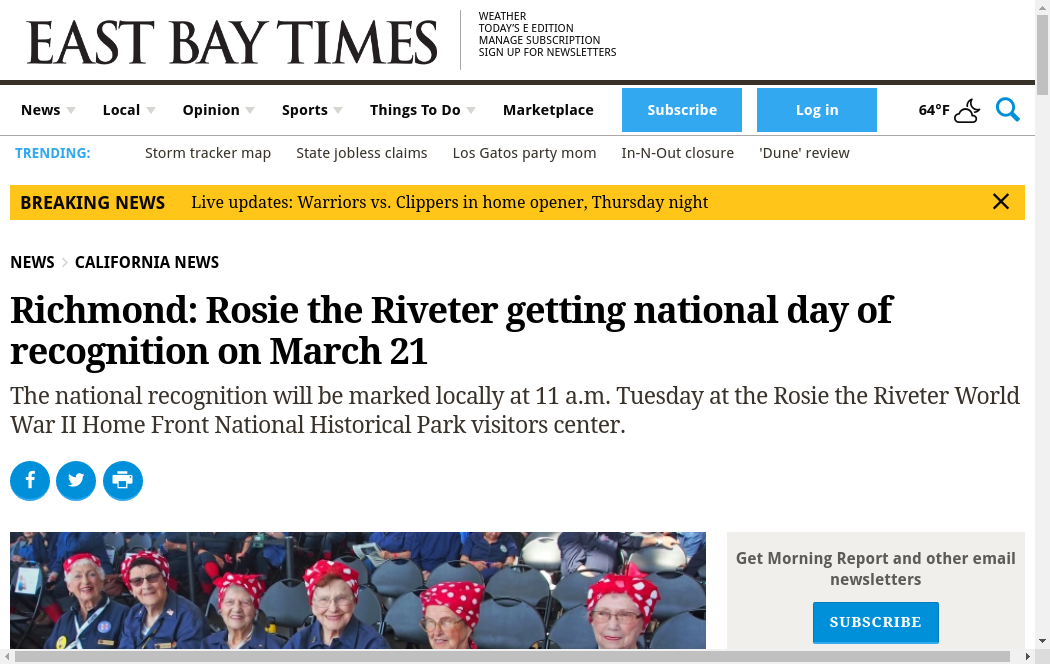The height and width of the screenshot is (664, 1050).
Task: Share article on Facebook
Action: click(x=30, y=481)
